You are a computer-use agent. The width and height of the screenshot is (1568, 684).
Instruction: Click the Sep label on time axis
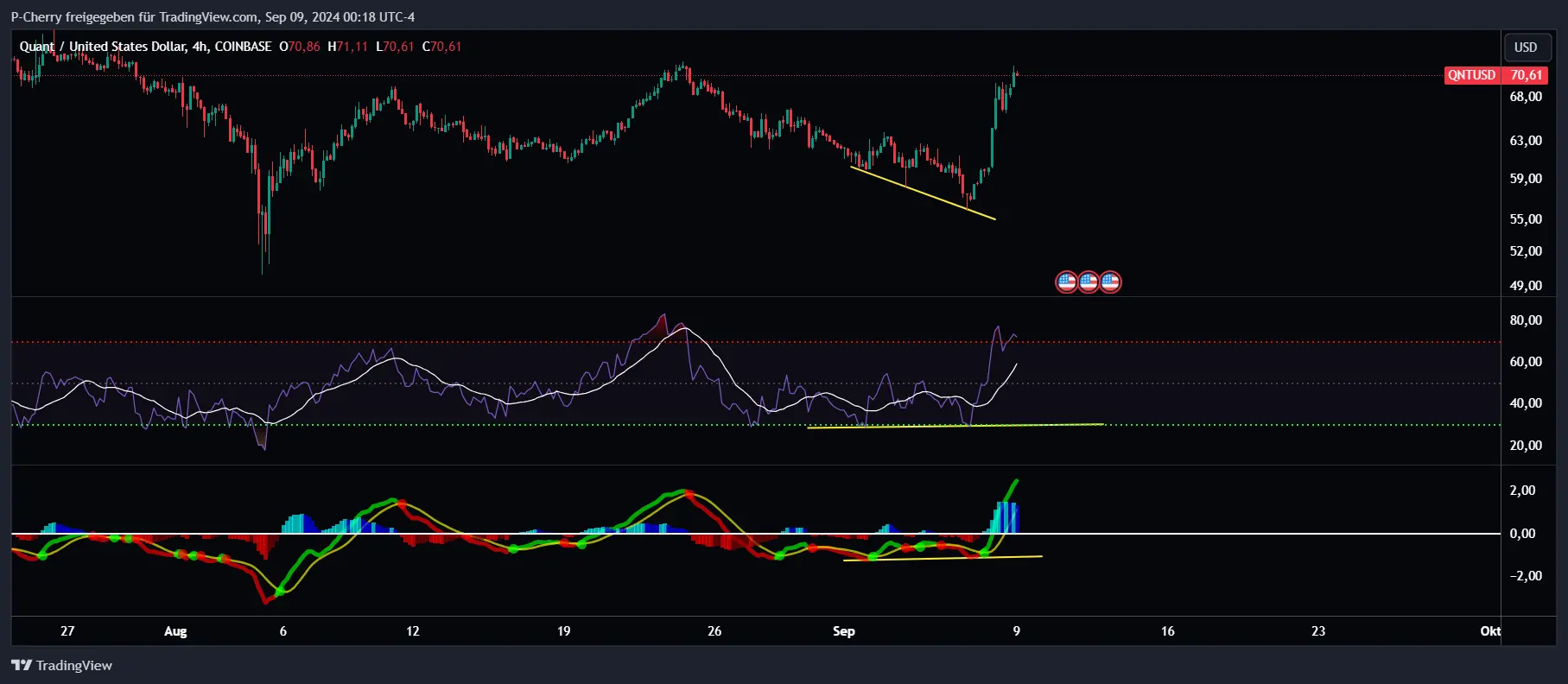coord(844,631)
